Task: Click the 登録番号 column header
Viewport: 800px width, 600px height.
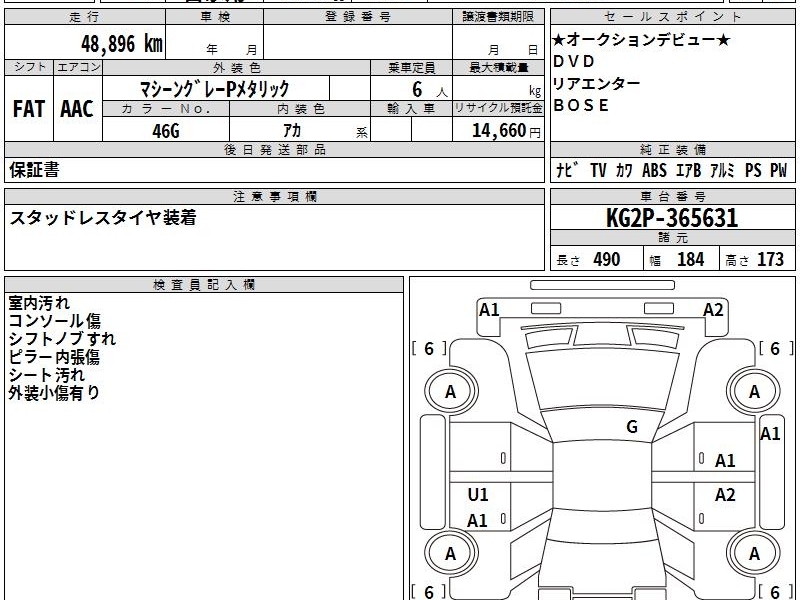Action: pos(358,17)
